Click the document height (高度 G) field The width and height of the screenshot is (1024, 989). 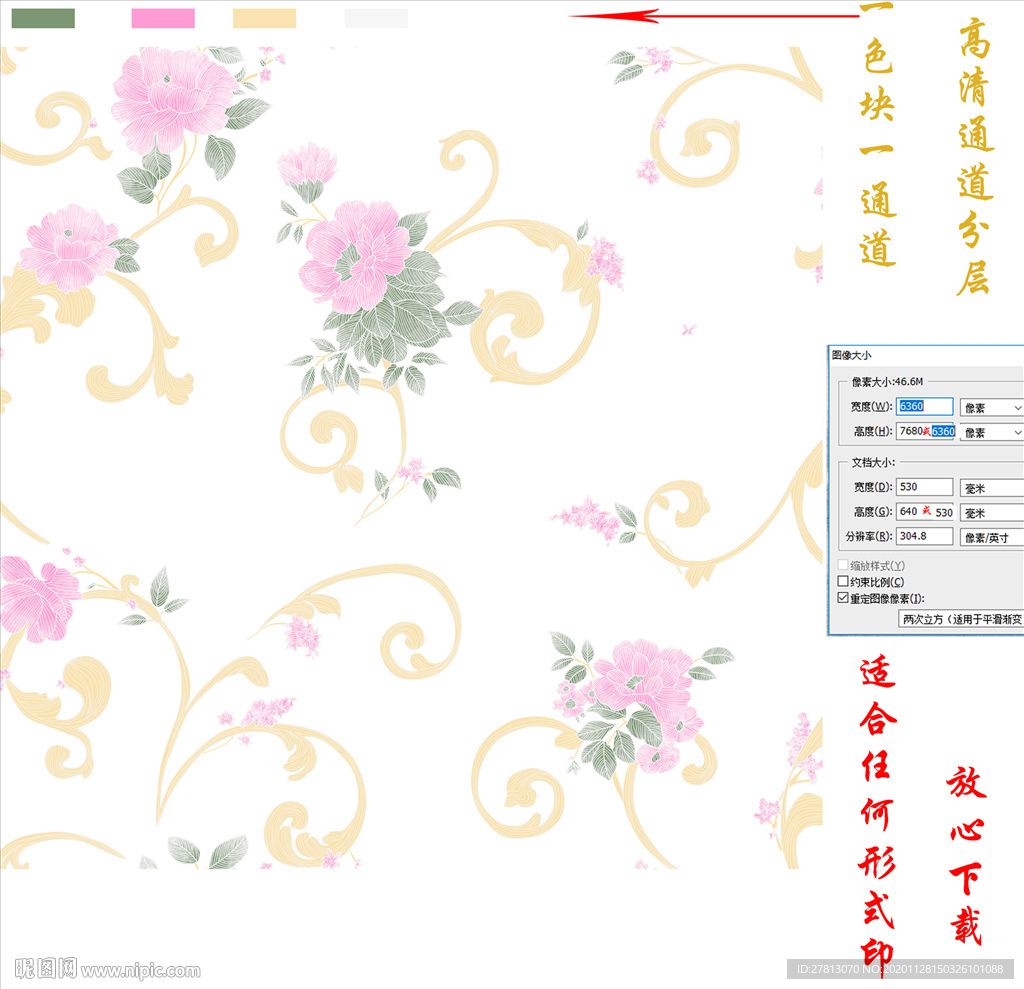pyautogui.click(x=925, y=511)
